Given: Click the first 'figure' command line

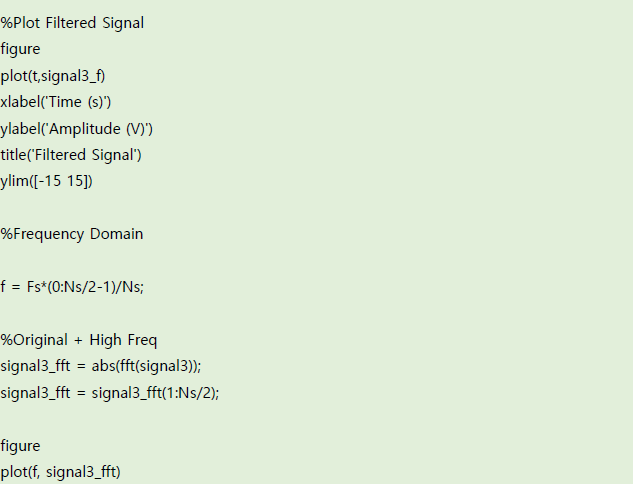Looking at the screenshot, I should coord(21,49).
